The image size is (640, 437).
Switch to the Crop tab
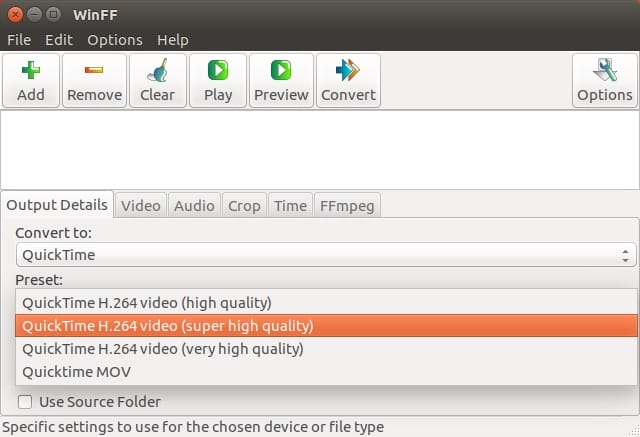pos(244,206)
